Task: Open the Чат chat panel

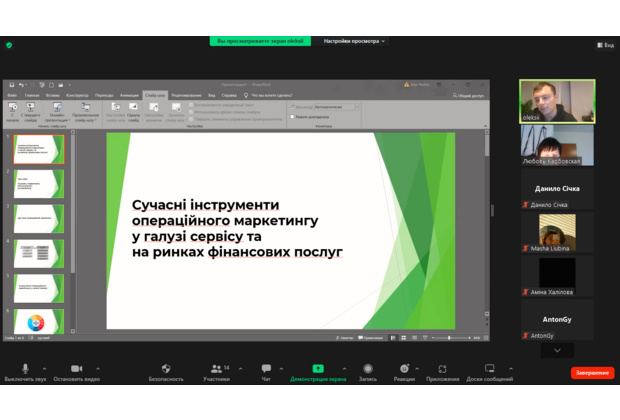Action: (x=266, y=369)
